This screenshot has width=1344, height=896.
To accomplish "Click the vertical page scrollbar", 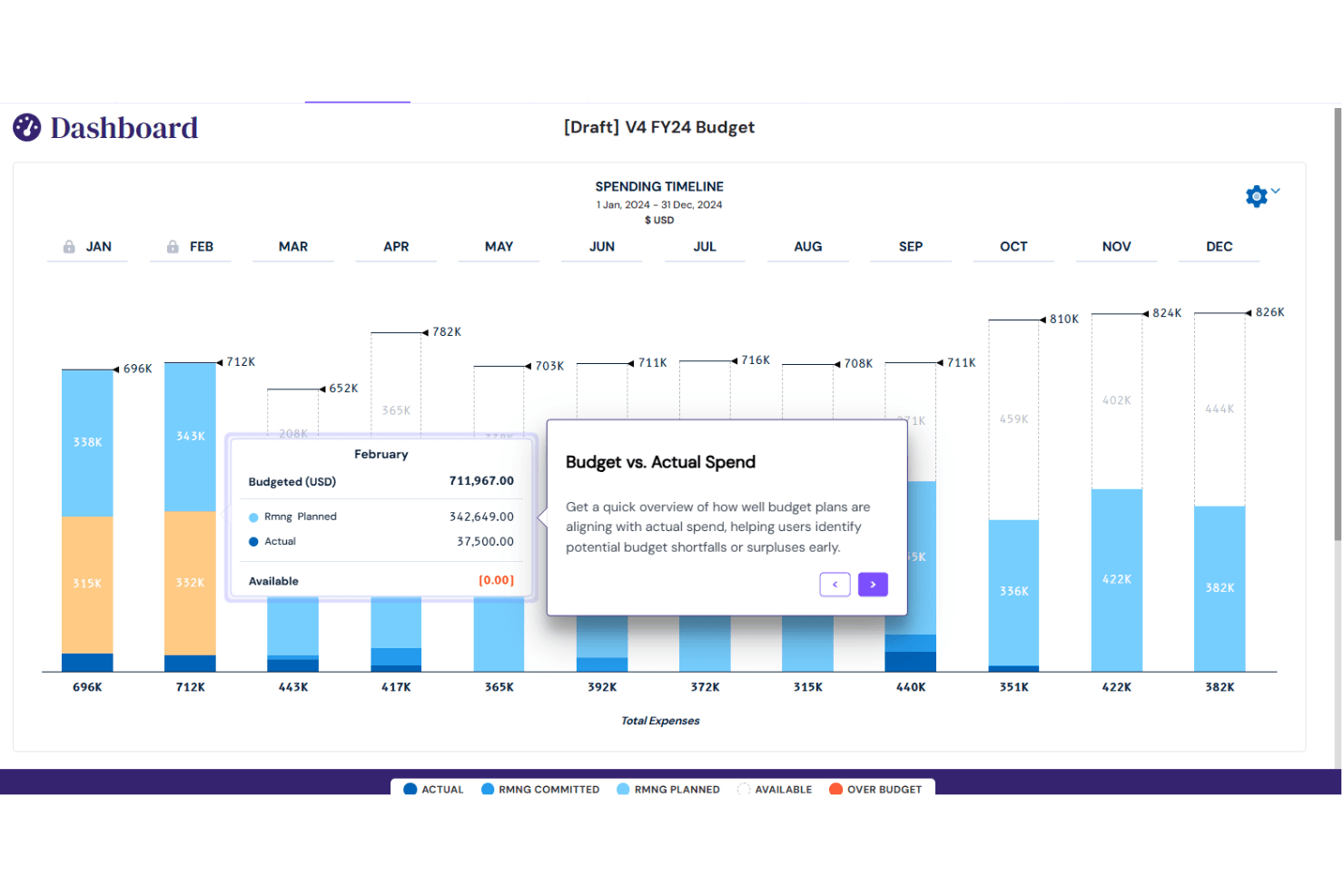I will click(1338, 324).
